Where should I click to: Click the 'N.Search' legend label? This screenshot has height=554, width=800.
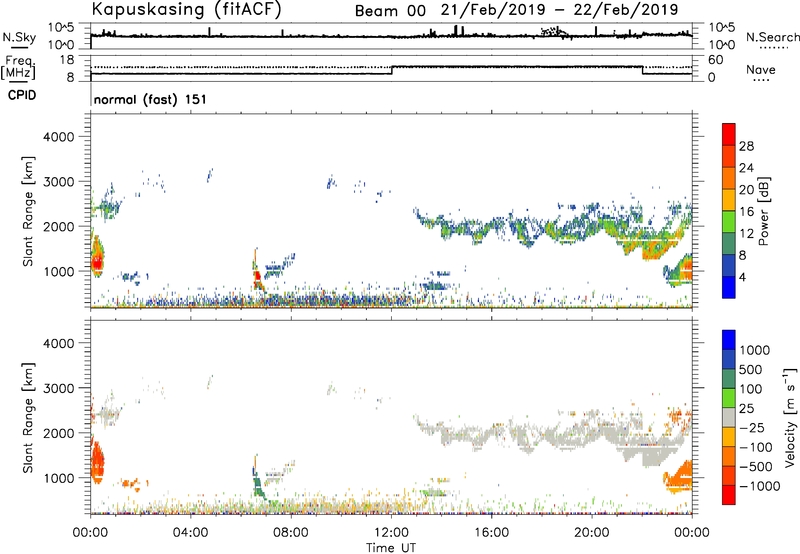[x=772, y=37]
